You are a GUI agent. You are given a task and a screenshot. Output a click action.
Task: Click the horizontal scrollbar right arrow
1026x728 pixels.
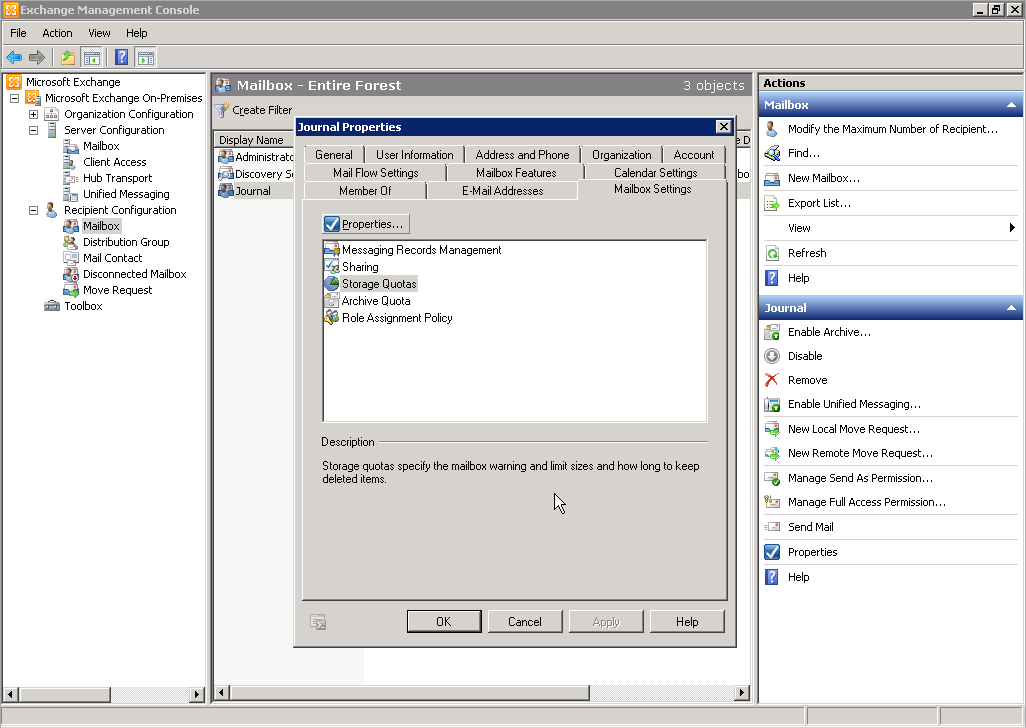coord(742,692)
